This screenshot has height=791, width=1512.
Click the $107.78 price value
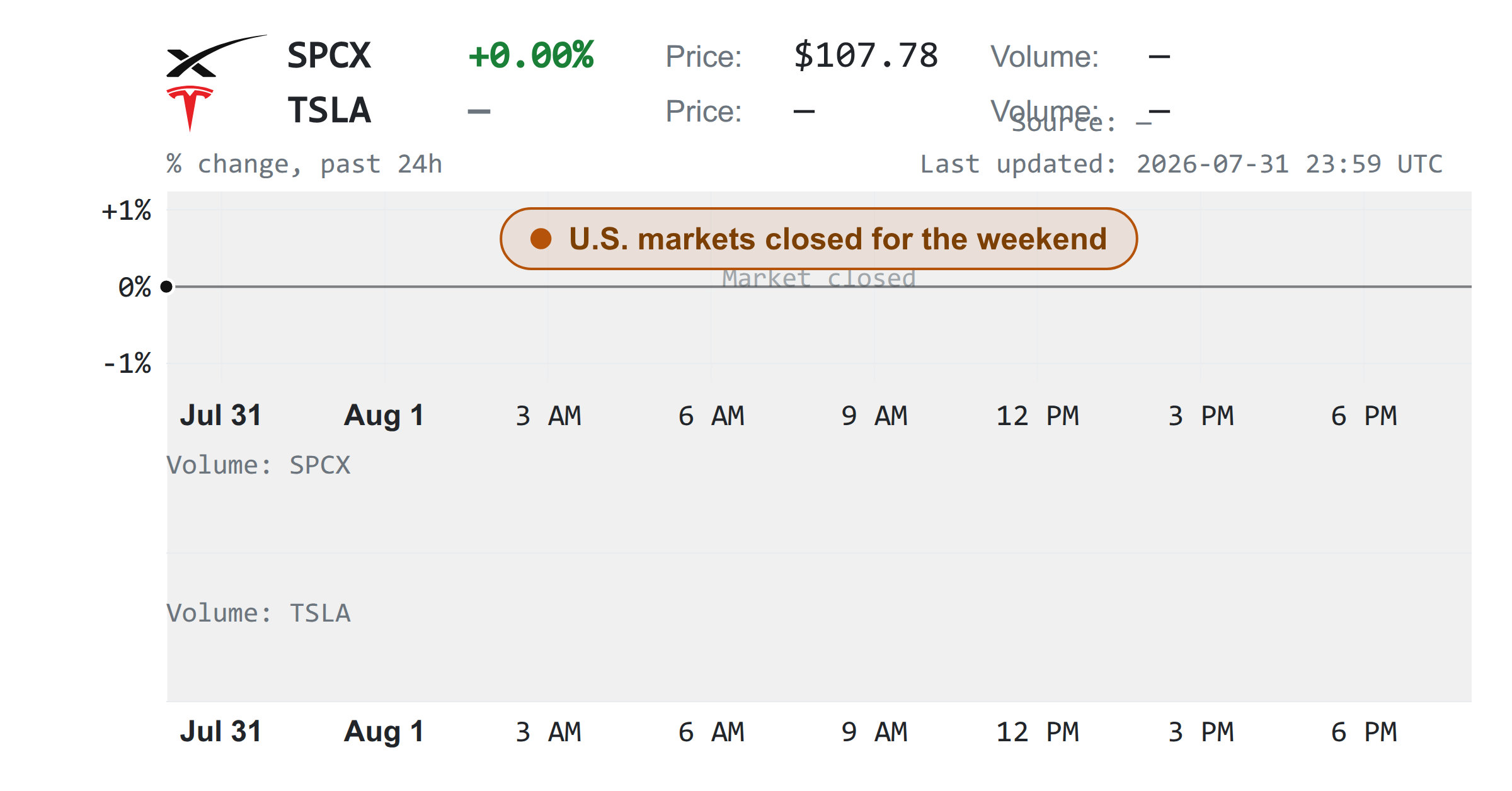pos(866,56)
